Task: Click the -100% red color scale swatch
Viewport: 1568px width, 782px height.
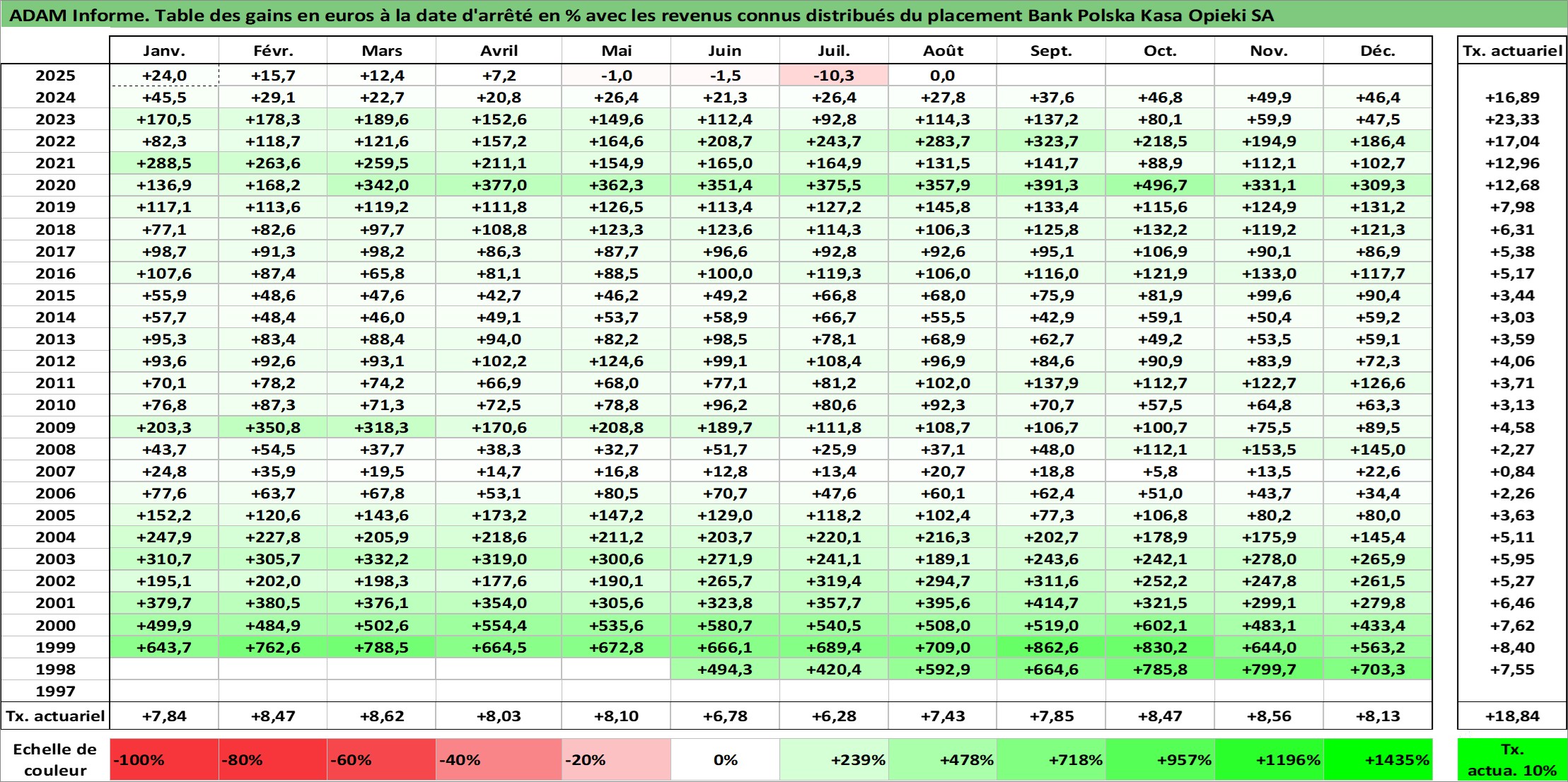Action: [x=164, y=759]
